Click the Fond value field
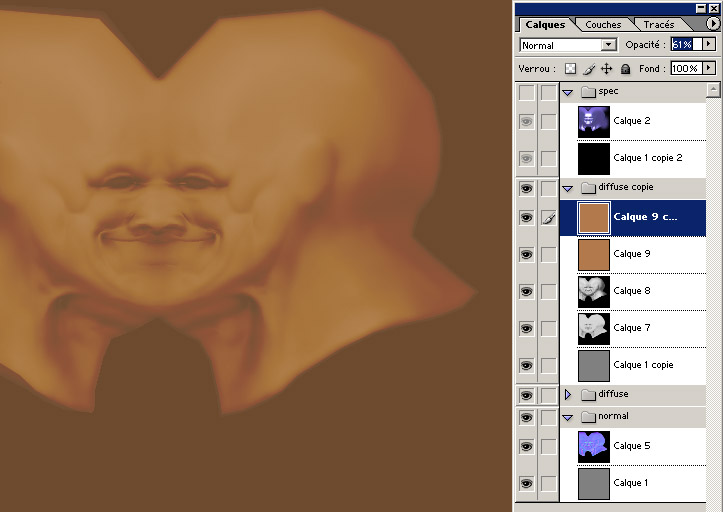This screenshot has height=512, width=723. pos(687,68)
